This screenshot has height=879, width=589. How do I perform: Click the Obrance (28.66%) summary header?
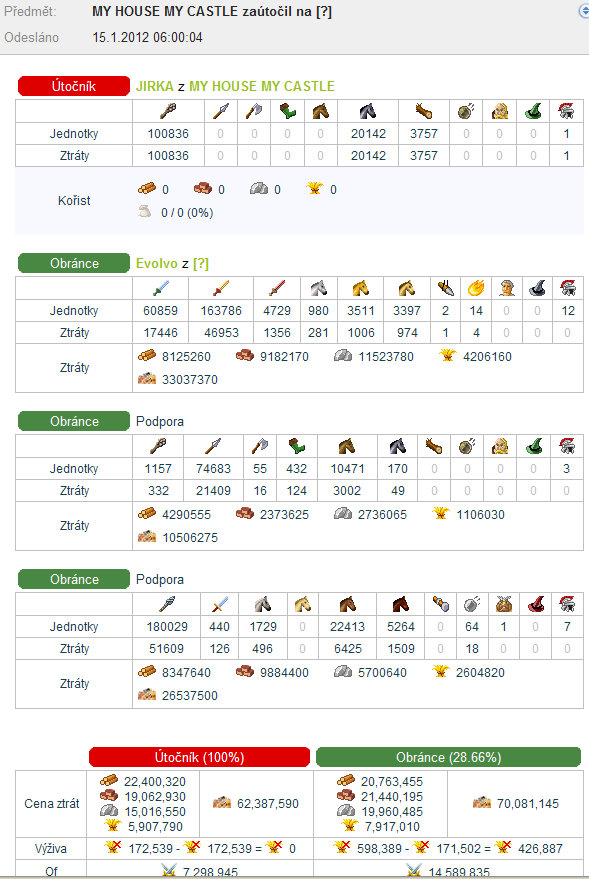448,757
